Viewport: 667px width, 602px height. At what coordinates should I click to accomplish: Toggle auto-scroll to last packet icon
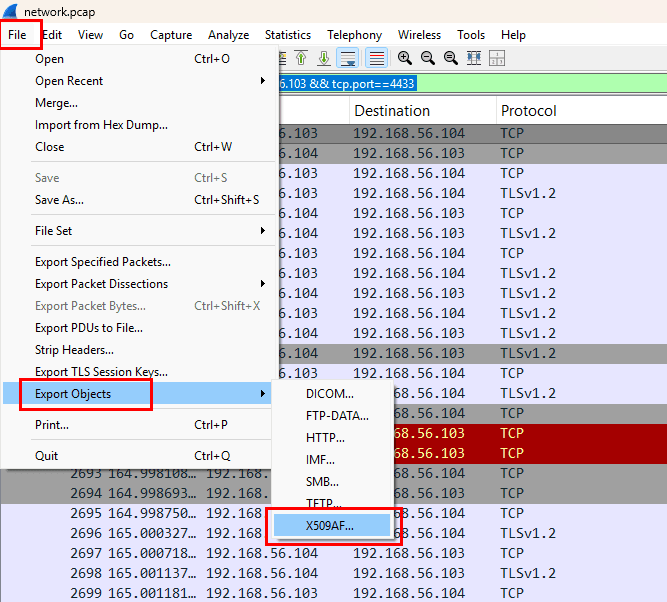coord(349,58)
